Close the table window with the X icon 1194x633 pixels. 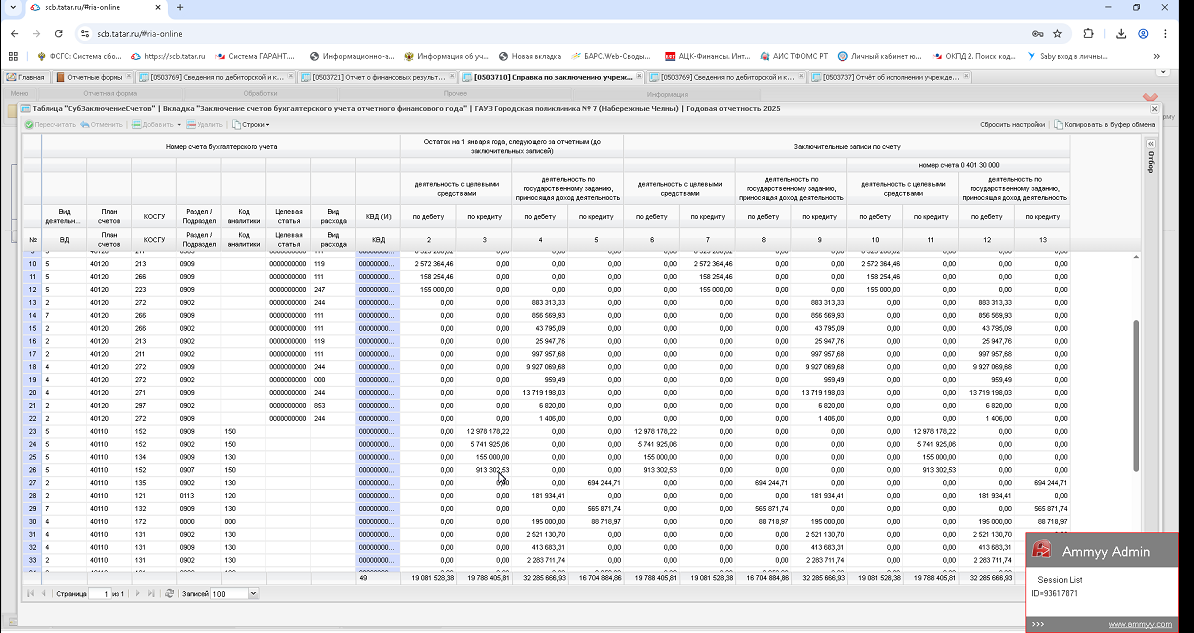(1154, 108)
